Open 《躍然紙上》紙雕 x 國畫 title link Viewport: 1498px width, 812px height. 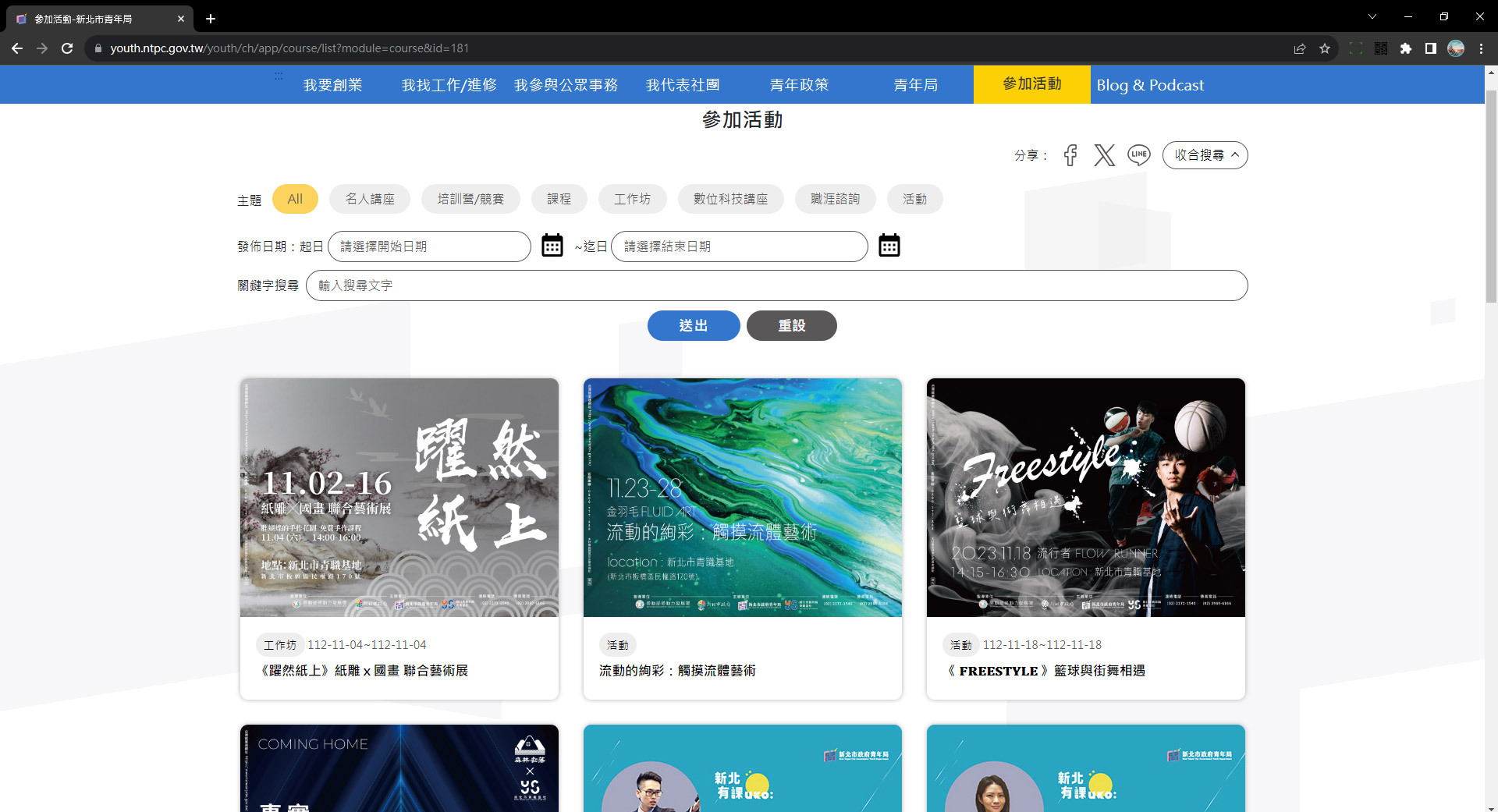coord(362,671)
